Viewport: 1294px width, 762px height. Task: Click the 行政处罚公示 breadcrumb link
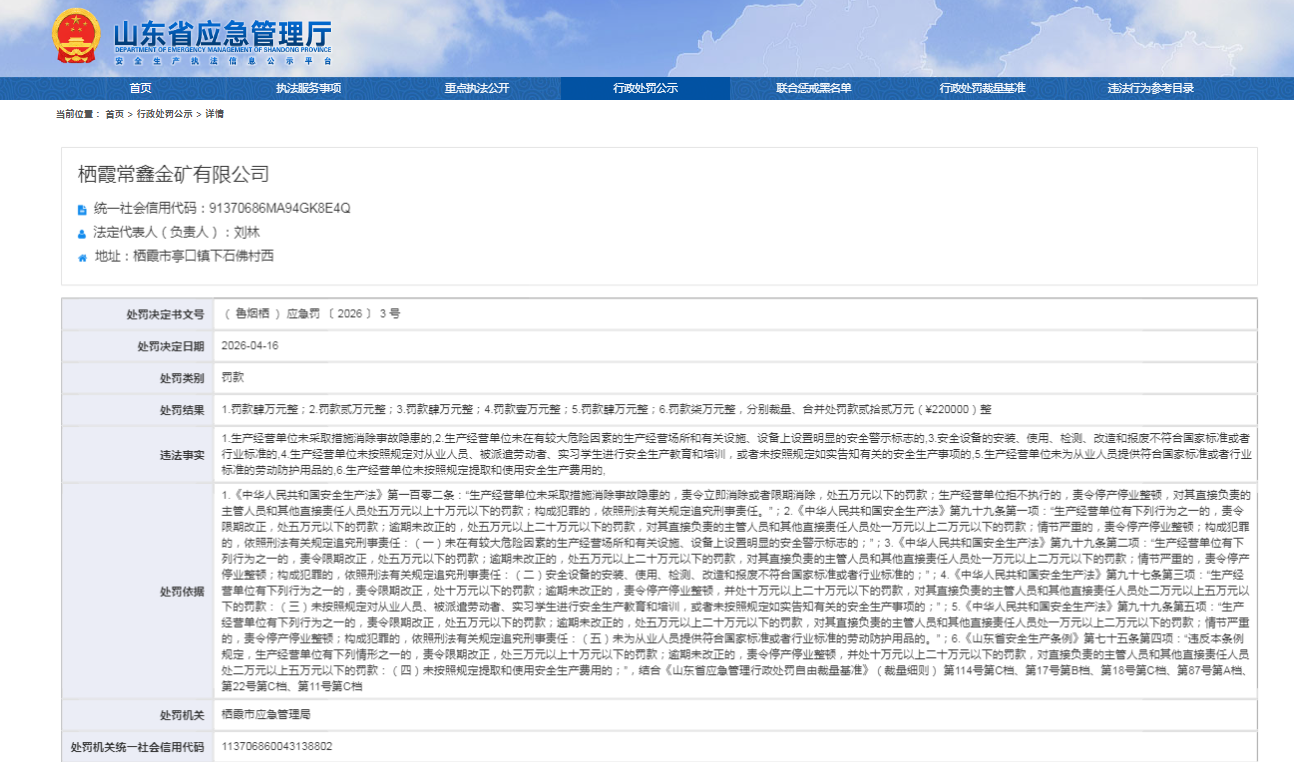coord(164,114)
